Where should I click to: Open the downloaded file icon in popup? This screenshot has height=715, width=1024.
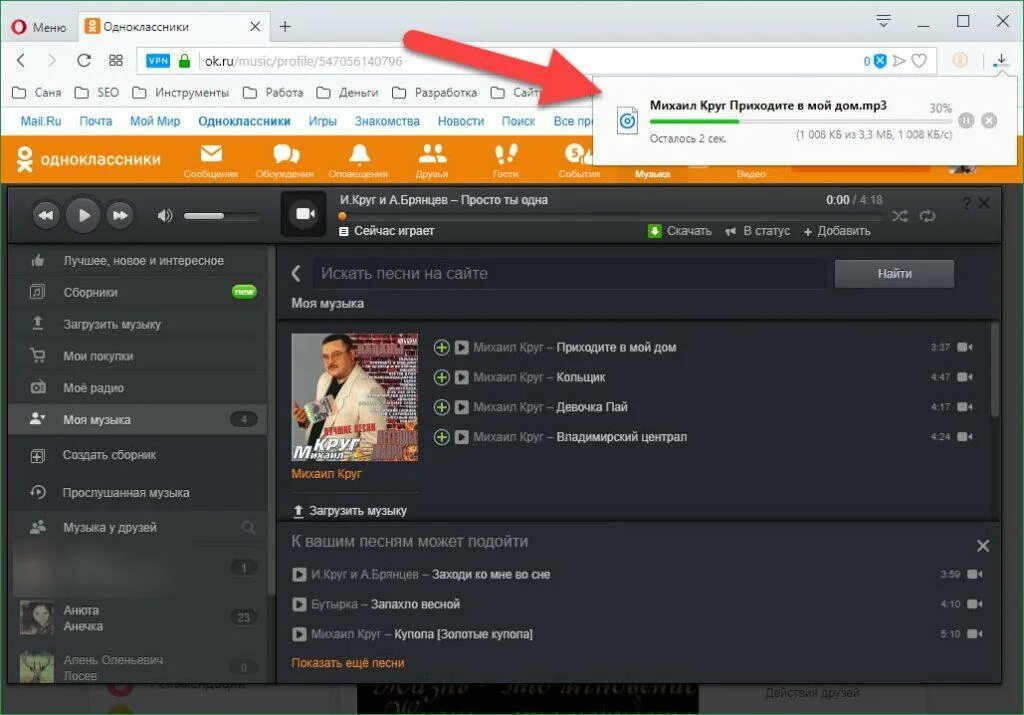pyautogui.click(x=627, y=121)
